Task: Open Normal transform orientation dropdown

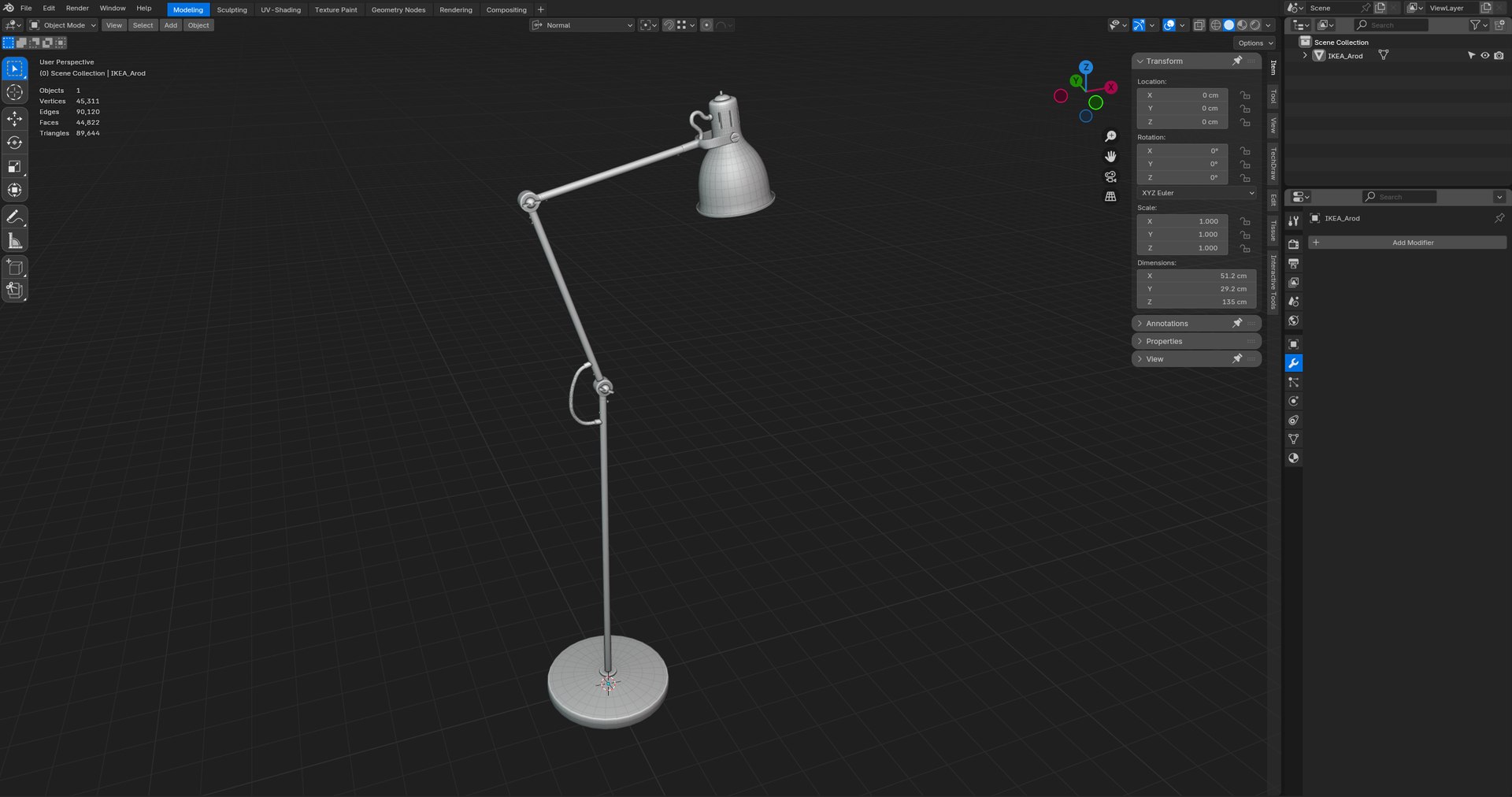Action: coord(582,25)
